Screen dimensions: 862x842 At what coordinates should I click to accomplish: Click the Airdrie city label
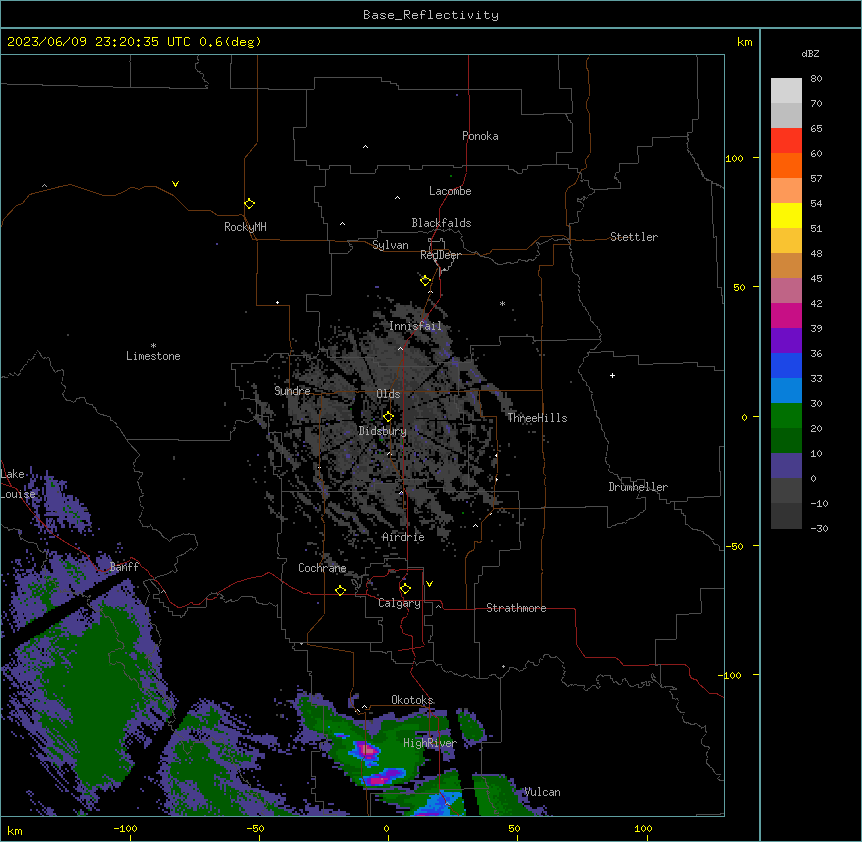403,537
